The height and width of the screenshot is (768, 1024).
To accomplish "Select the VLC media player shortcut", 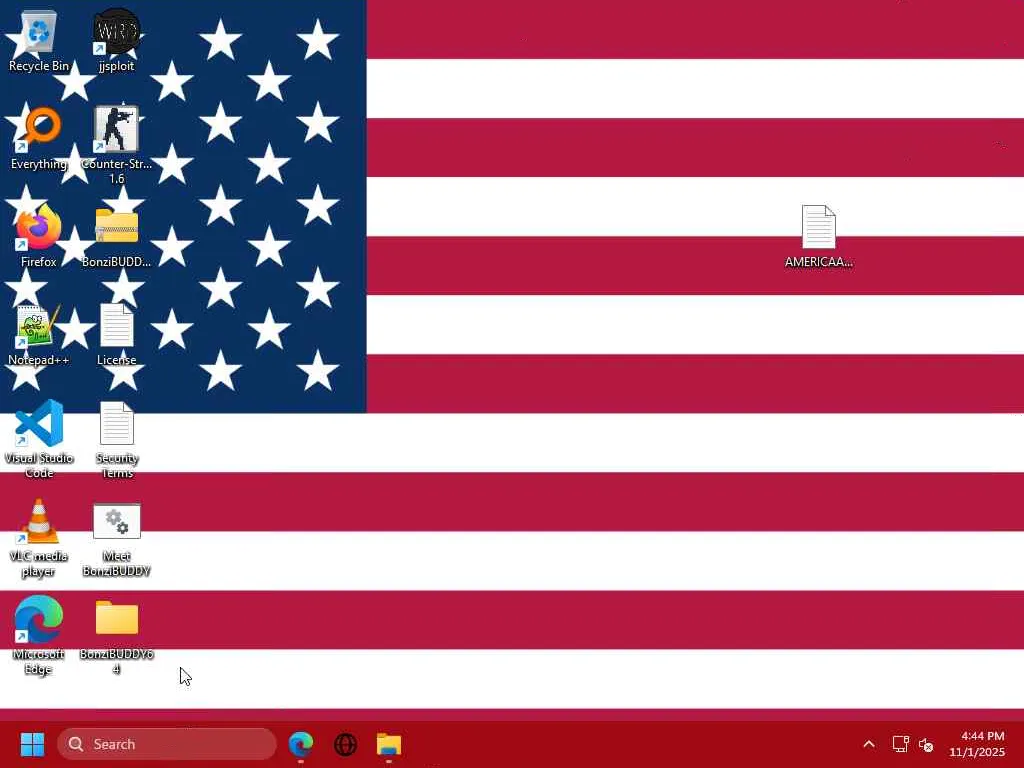I will [39, 538].
